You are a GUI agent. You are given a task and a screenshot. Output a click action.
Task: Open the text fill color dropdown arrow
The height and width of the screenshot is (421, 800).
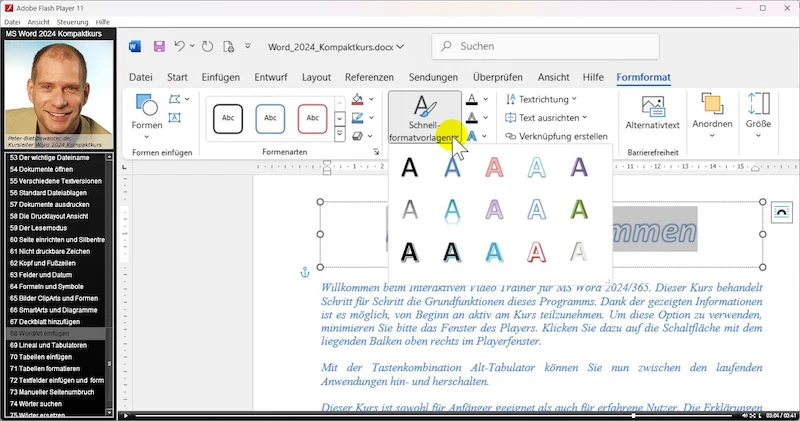point(486,99)
